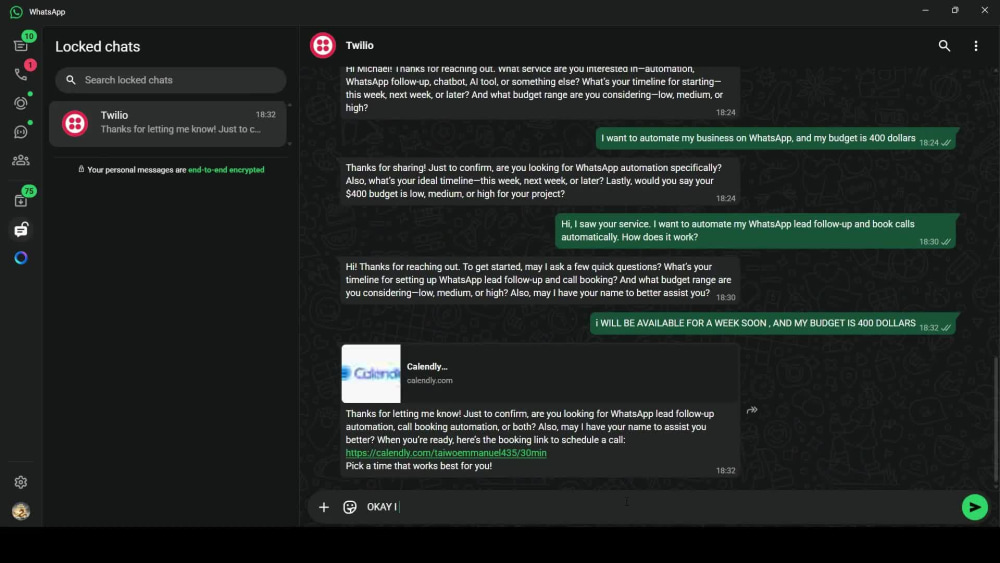Open the calendly.com/taiwoemmanuel435/30min link
This screenshot has height=563, width=1000.
[x=446, y=453]
